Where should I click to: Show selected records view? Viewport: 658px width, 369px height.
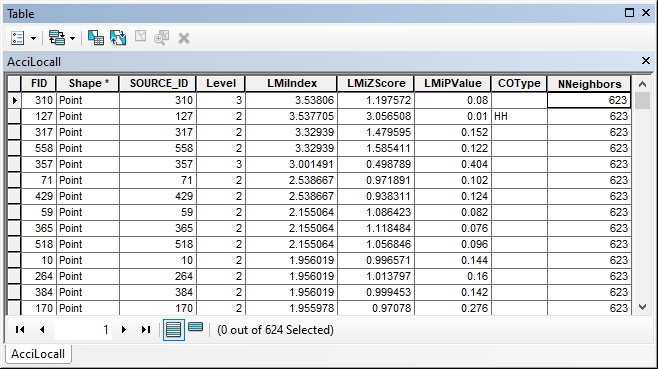(x=196, y=327)
